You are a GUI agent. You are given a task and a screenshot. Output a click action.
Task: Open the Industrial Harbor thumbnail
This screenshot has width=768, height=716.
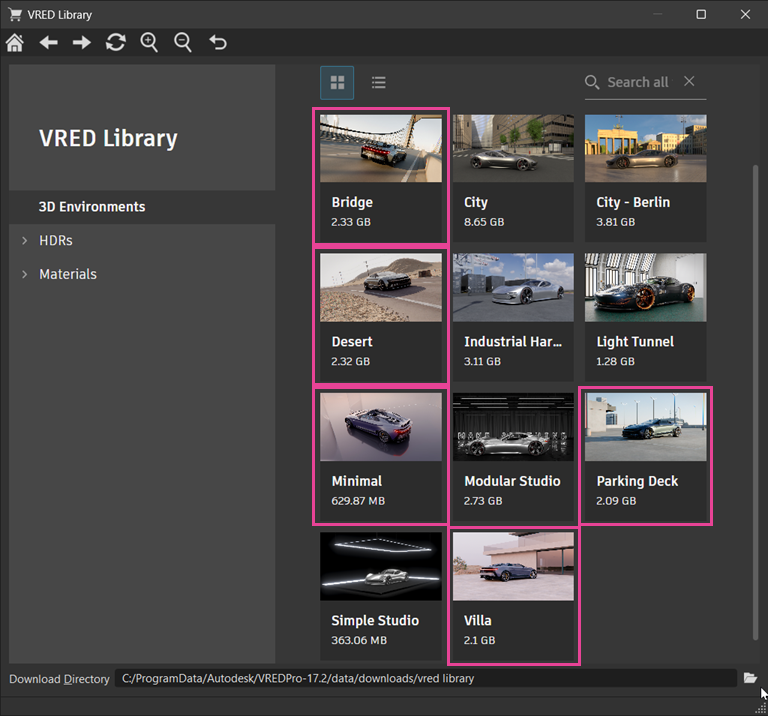[x=513, y=287]
